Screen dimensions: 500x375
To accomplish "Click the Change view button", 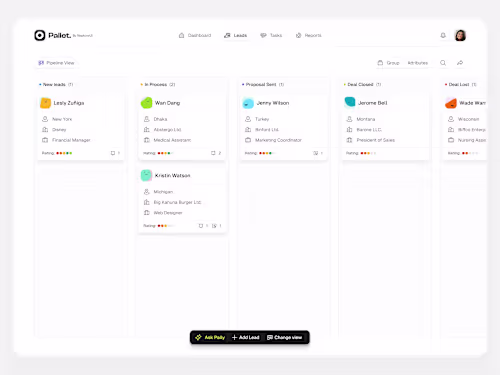I will (284, 337).
